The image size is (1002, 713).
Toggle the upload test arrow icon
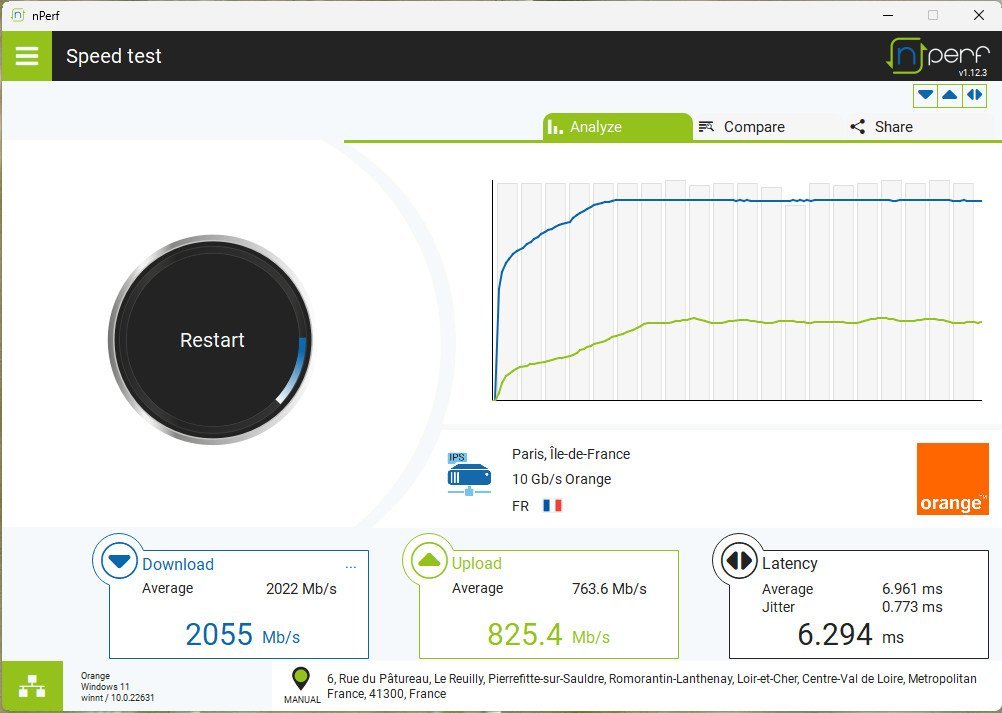click(950, 95)
